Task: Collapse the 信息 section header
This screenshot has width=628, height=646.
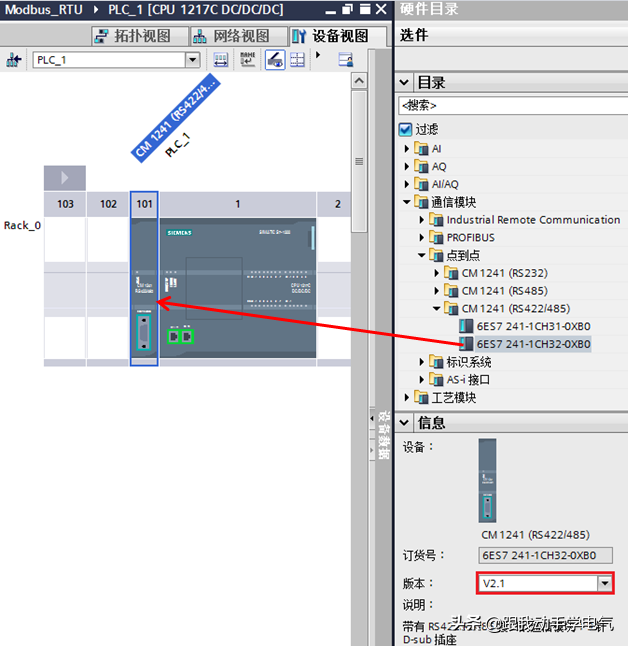Action: pos(405,423)
